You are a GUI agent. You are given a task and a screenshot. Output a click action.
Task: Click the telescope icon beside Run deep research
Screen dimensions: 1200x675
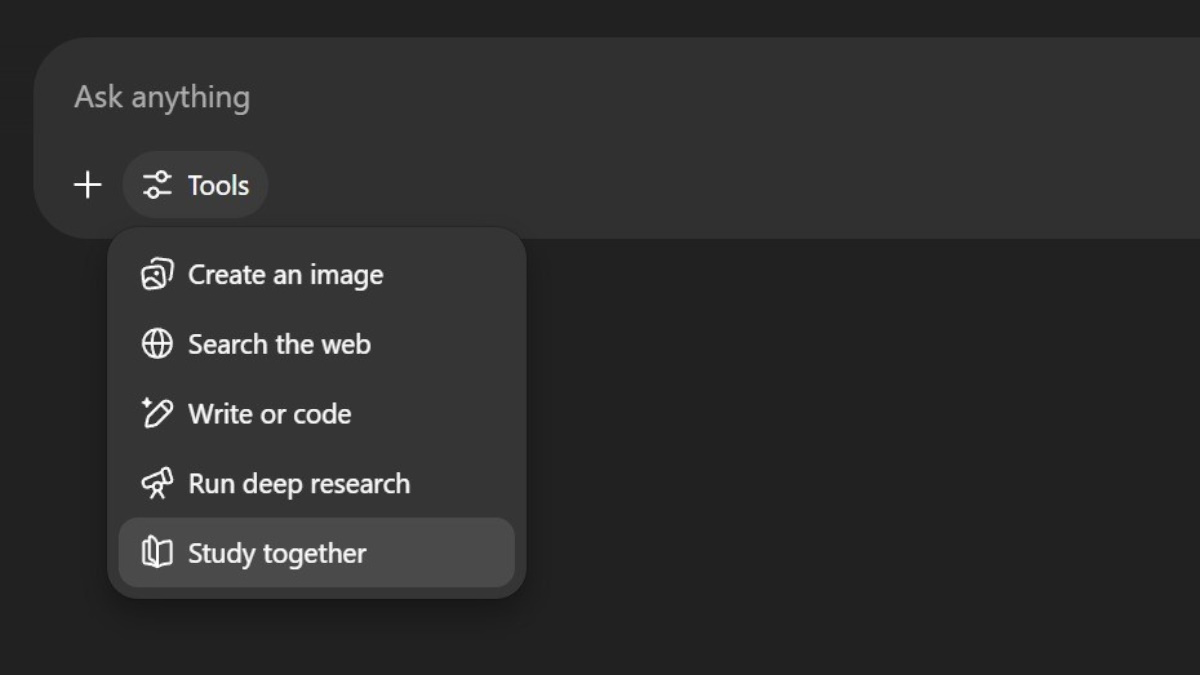click(x=157, y=483)
